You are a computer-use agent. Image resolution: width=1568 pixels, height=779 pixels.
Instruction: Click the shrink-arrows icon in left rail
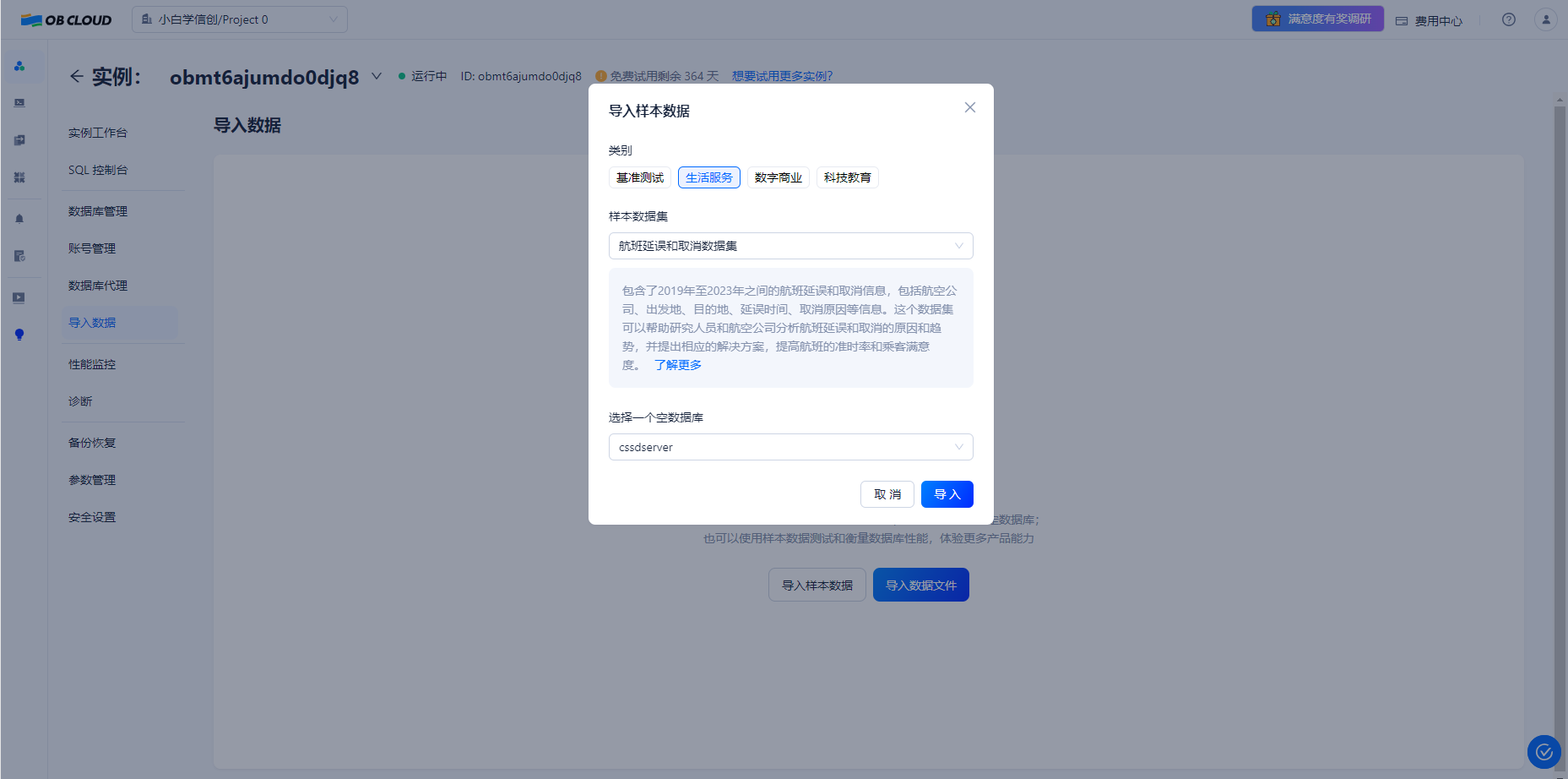pyautogui.click(x=19, y=177)
